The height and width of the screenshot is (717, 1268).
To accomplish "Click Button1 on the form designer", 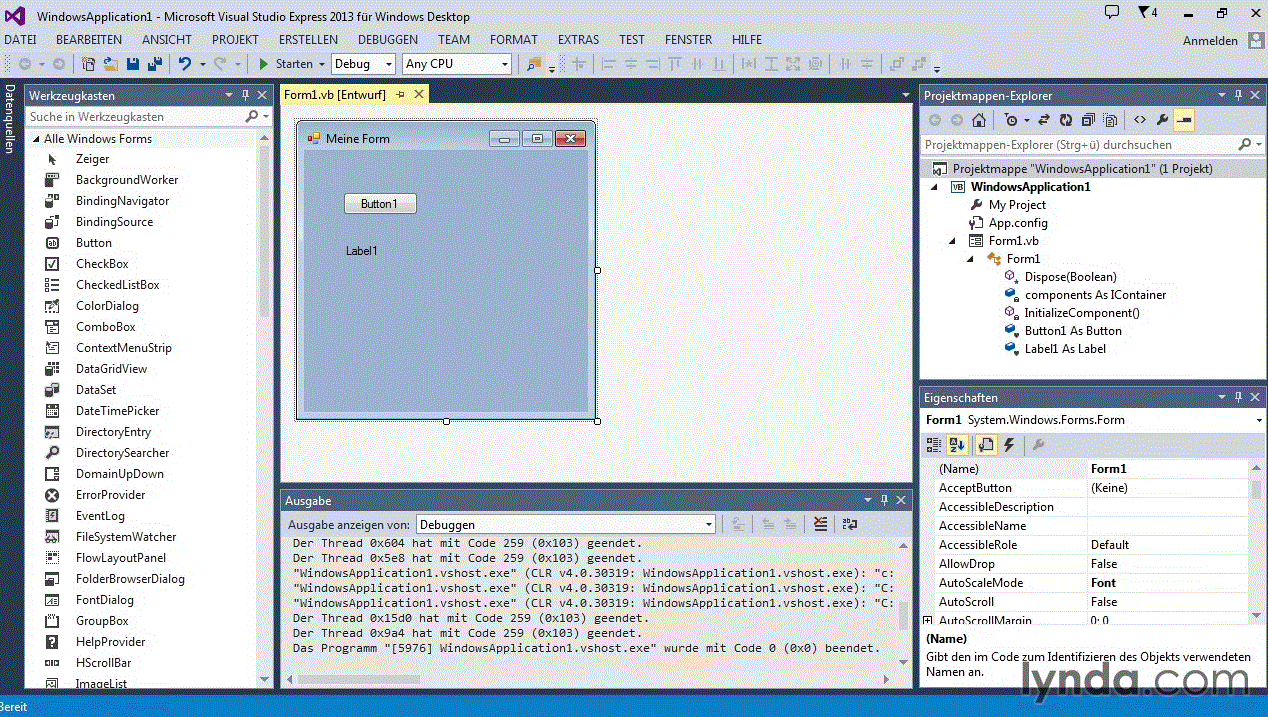I will pos(379,204).
